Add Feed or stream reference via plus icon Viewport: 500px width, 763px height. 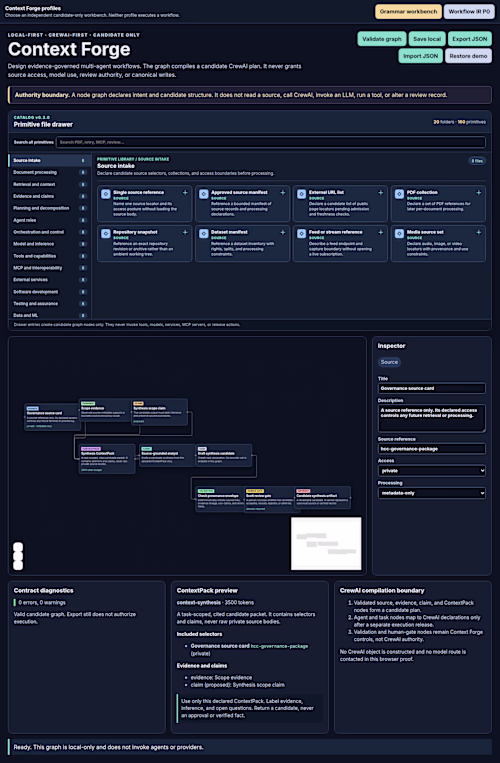click(x=380, y=233)
